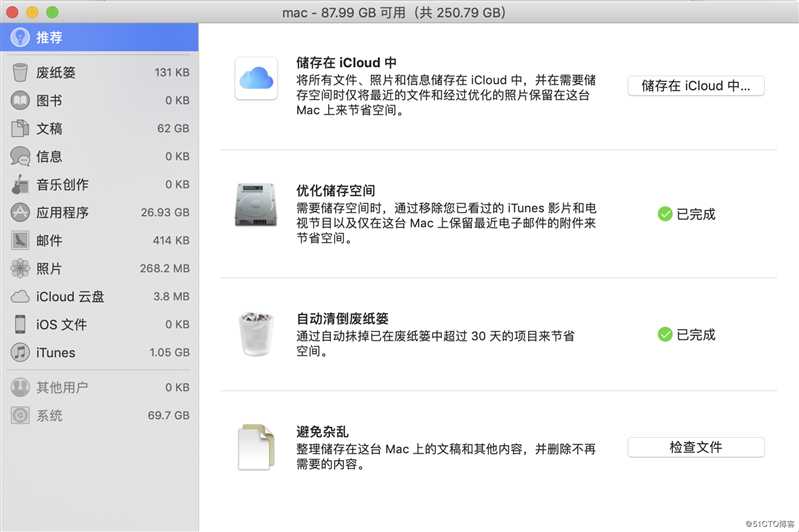The image size is (799, 532).
Task: Click the documents icon beside 避免杂乱
Action: 256,447
